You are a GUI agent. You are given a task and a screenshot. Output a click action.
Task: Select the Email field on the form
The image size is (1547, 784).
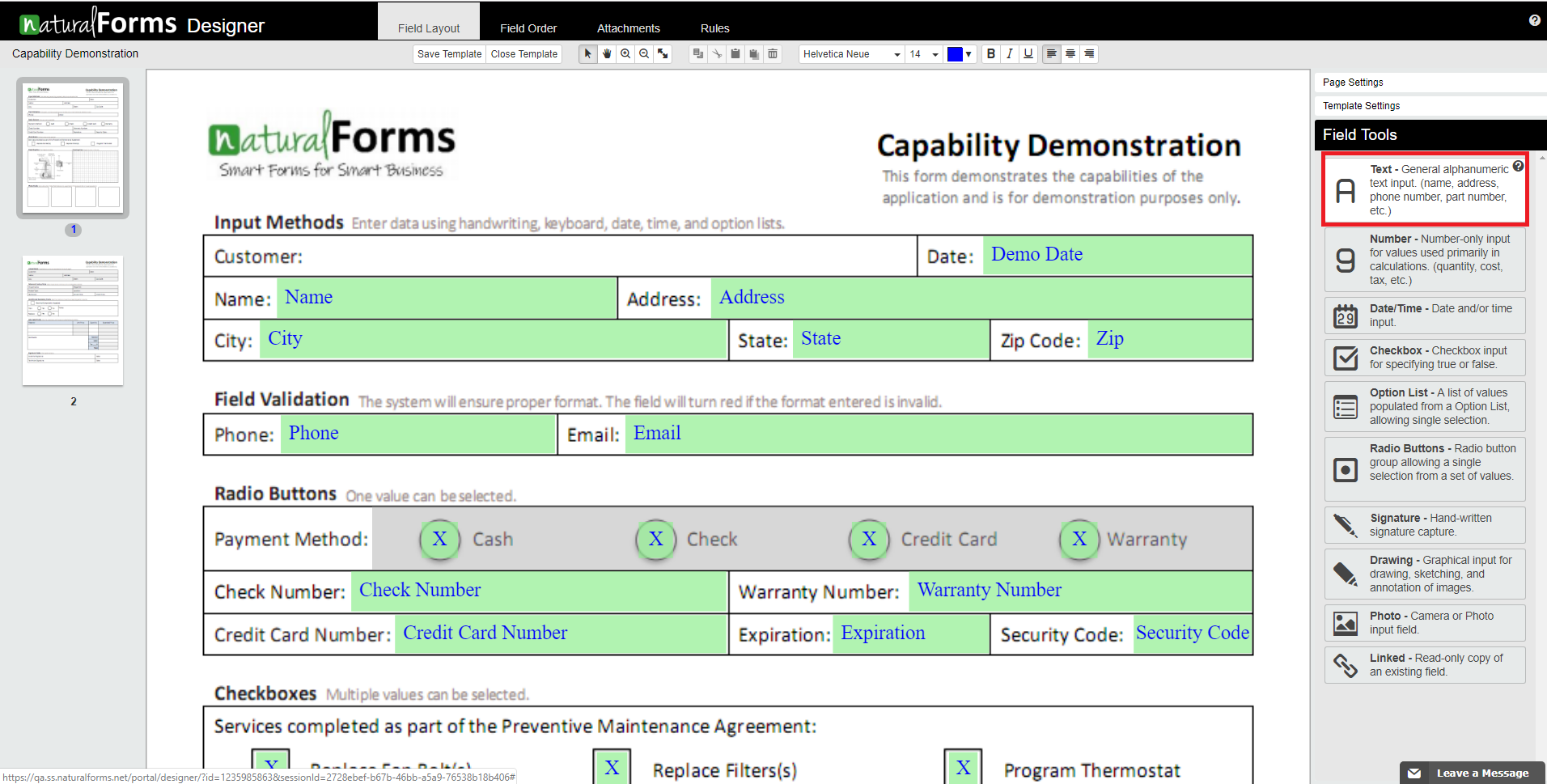click(x=939, y=434)
